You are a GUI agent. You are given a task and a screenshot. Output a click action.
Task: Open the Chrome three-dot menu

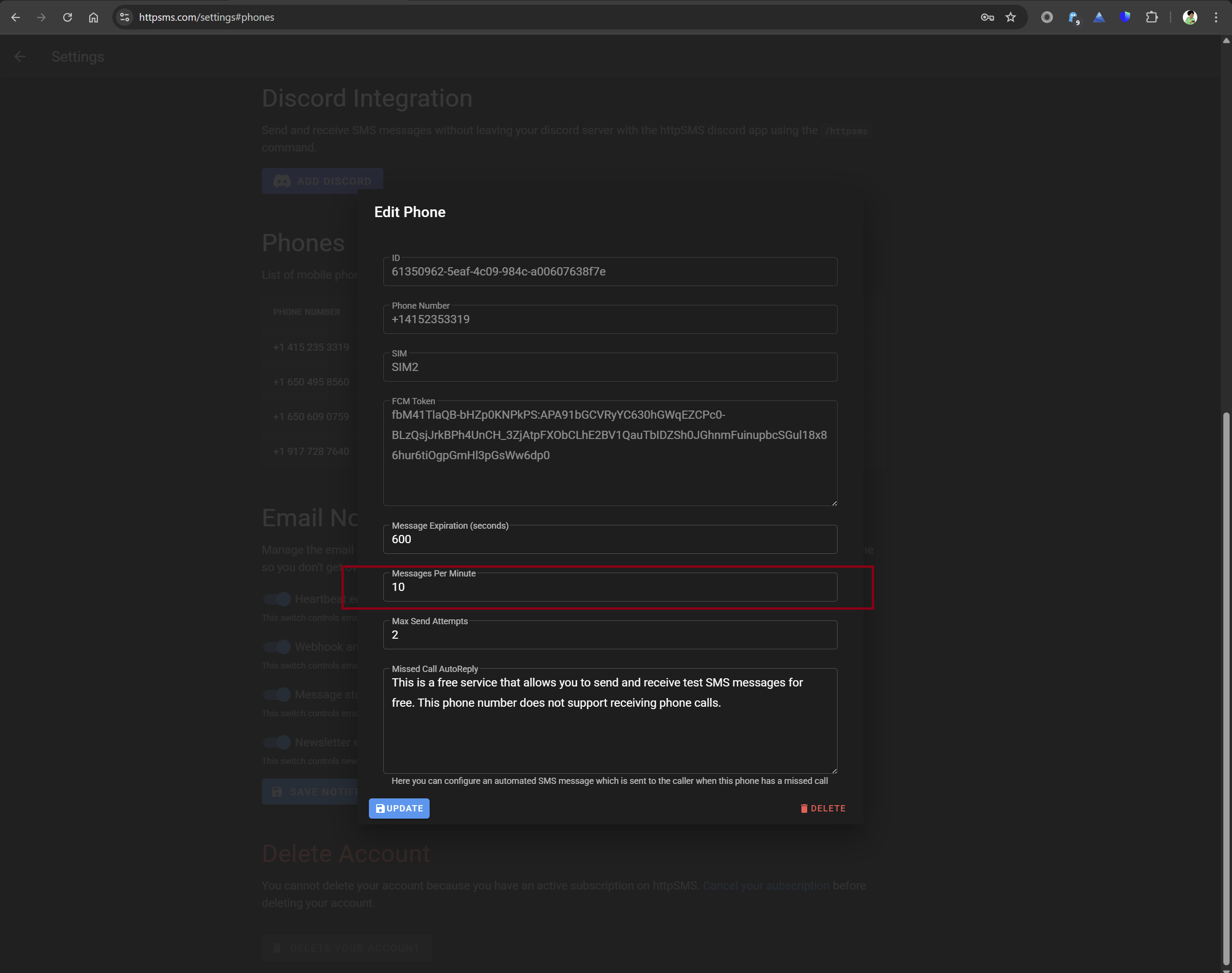(1216, 17)
